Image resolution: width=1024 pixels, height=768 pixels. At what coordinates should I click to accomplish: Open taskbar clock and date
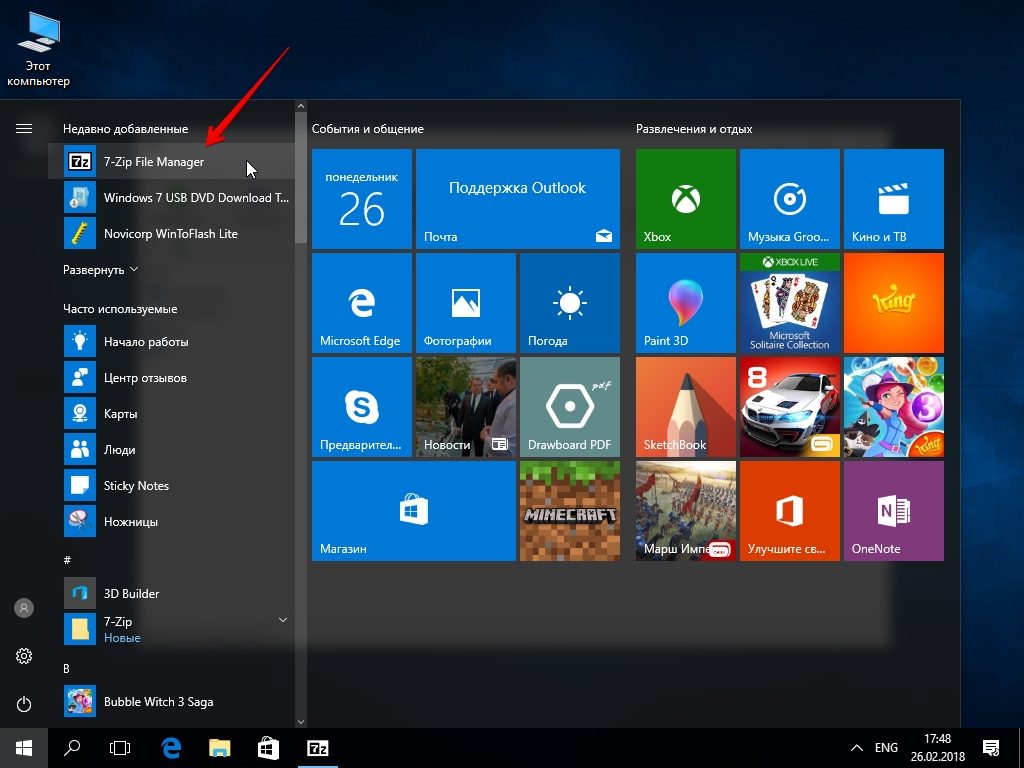937,748
